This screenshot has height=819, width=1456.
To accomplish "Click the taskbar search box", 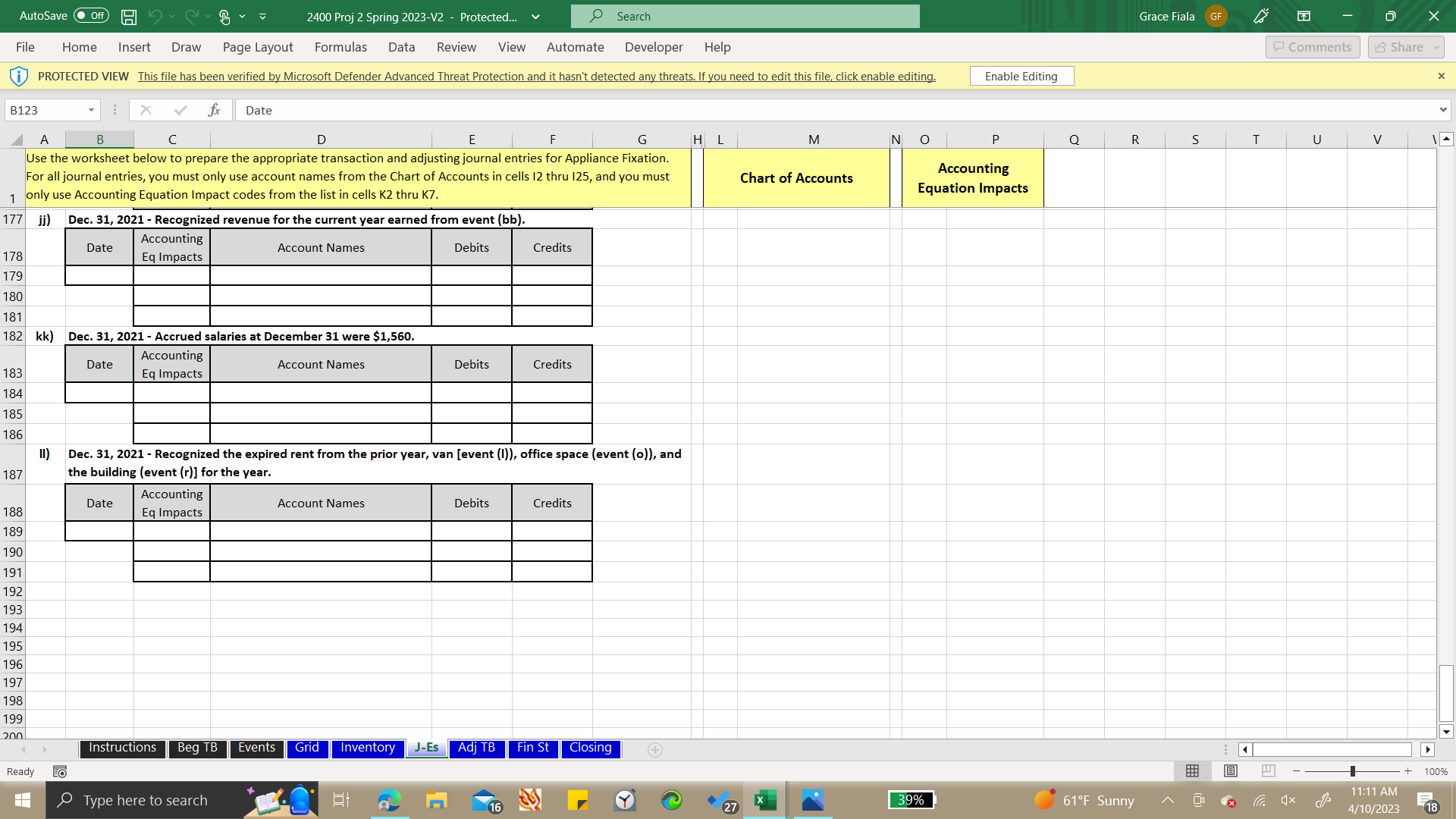I will 182,800.
